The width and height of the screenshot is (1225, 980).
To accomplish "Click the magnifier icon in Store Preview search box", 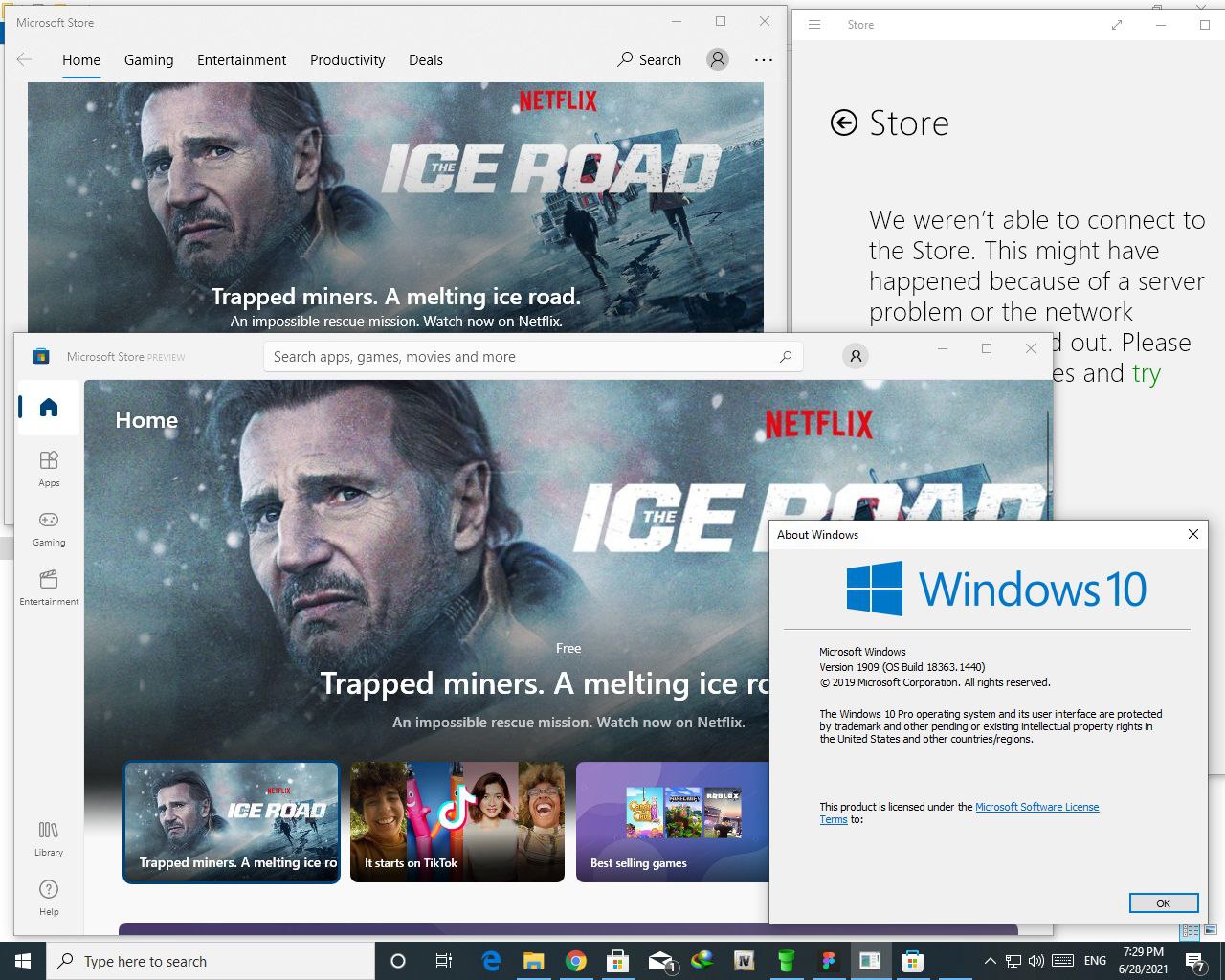I will click(785, 357).
